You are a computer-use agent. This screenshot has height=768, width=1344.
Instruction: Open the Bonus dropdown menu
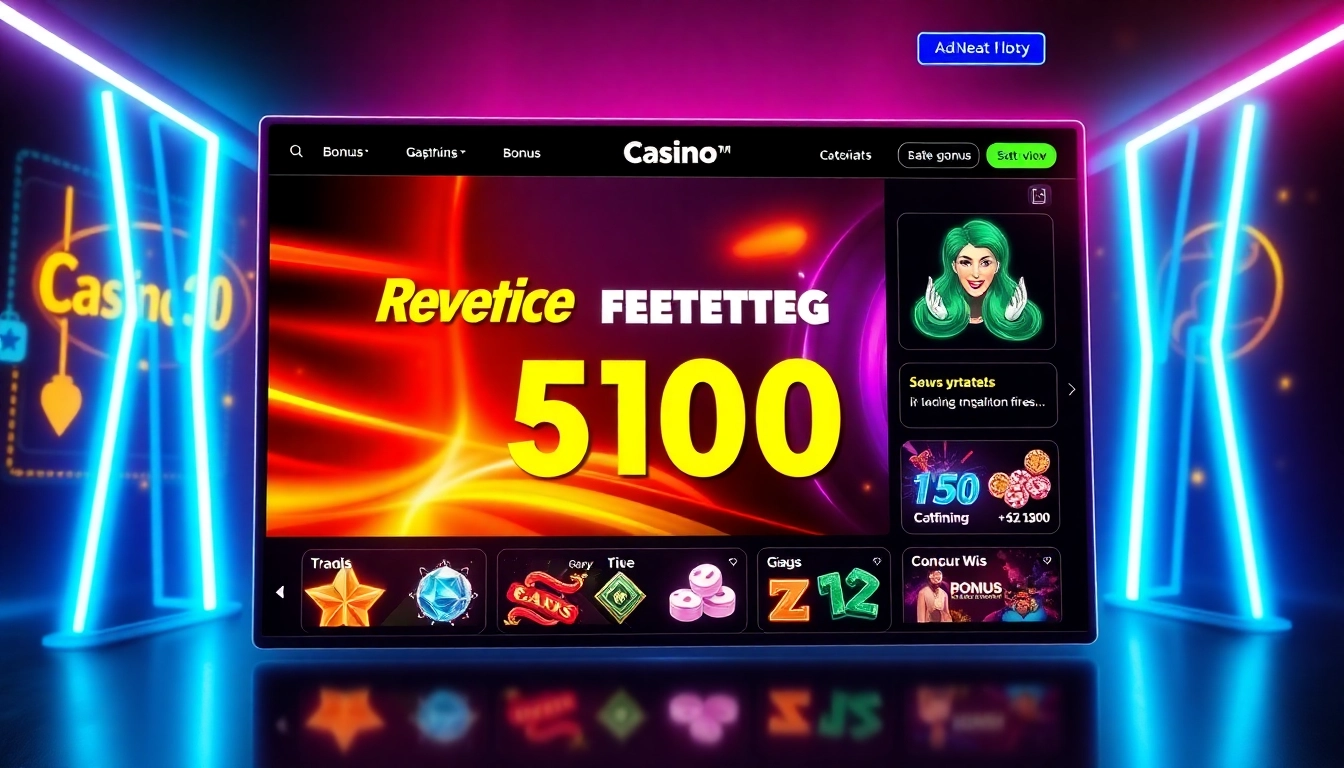[x=346, y=152]
